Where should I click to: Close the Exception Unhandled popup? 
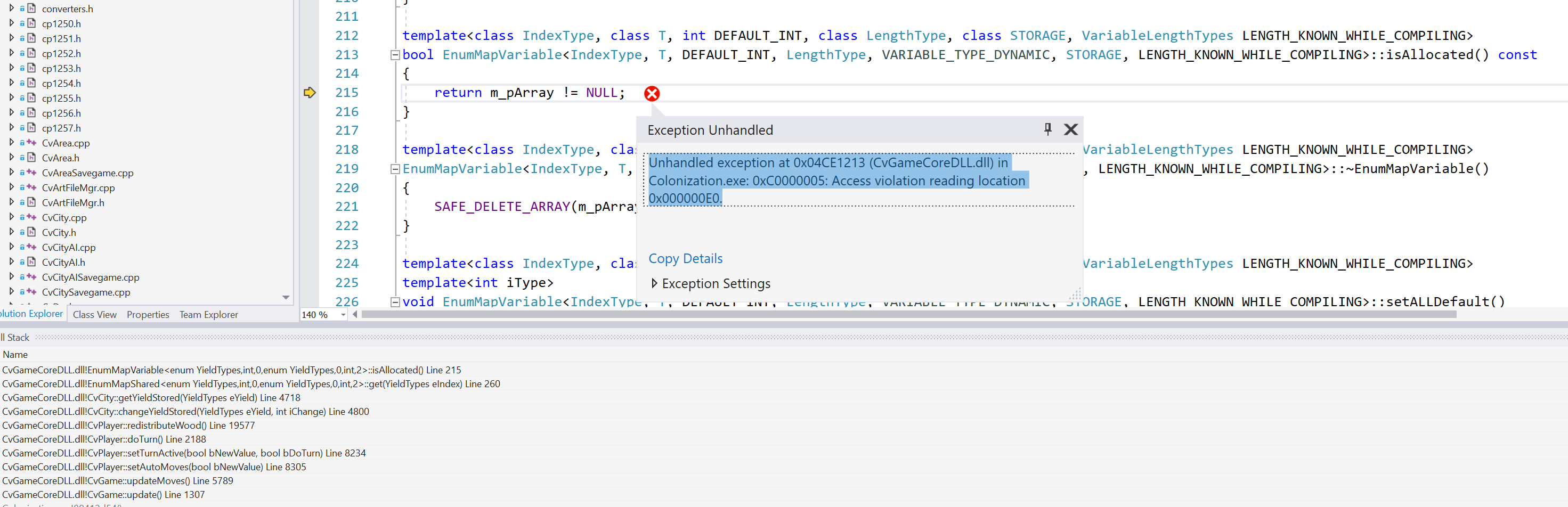[1070, 129]
